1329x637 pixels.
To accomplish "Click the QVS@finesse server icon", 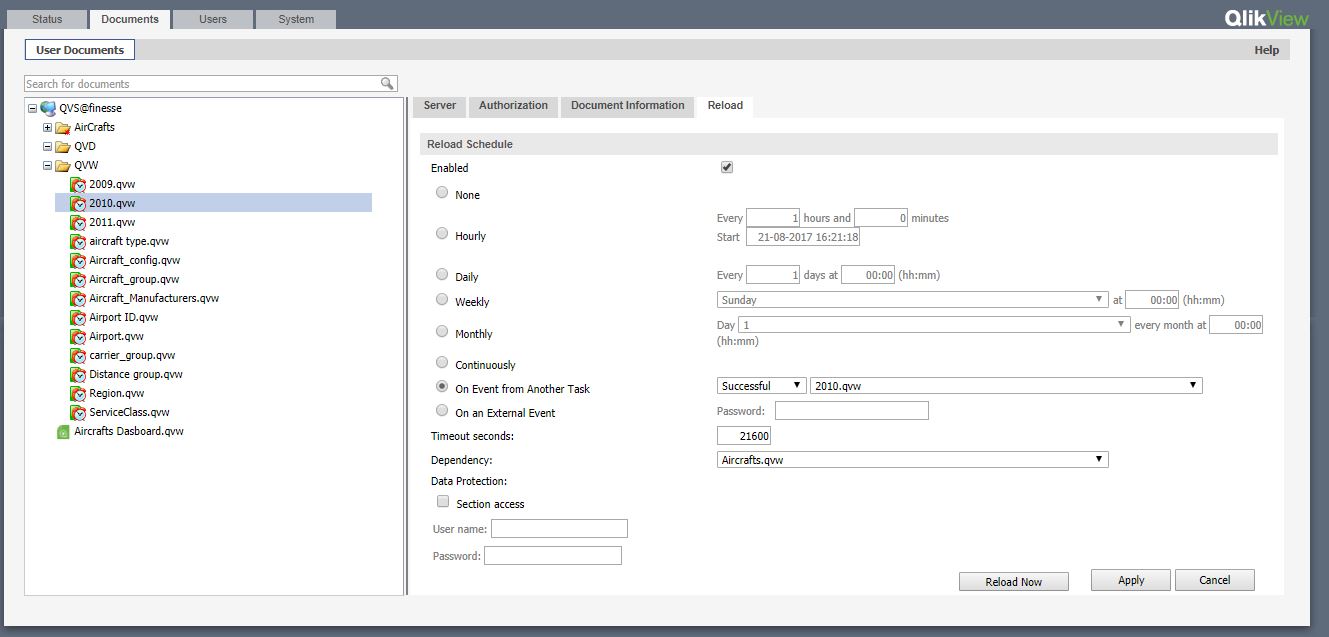I will 48,108.
